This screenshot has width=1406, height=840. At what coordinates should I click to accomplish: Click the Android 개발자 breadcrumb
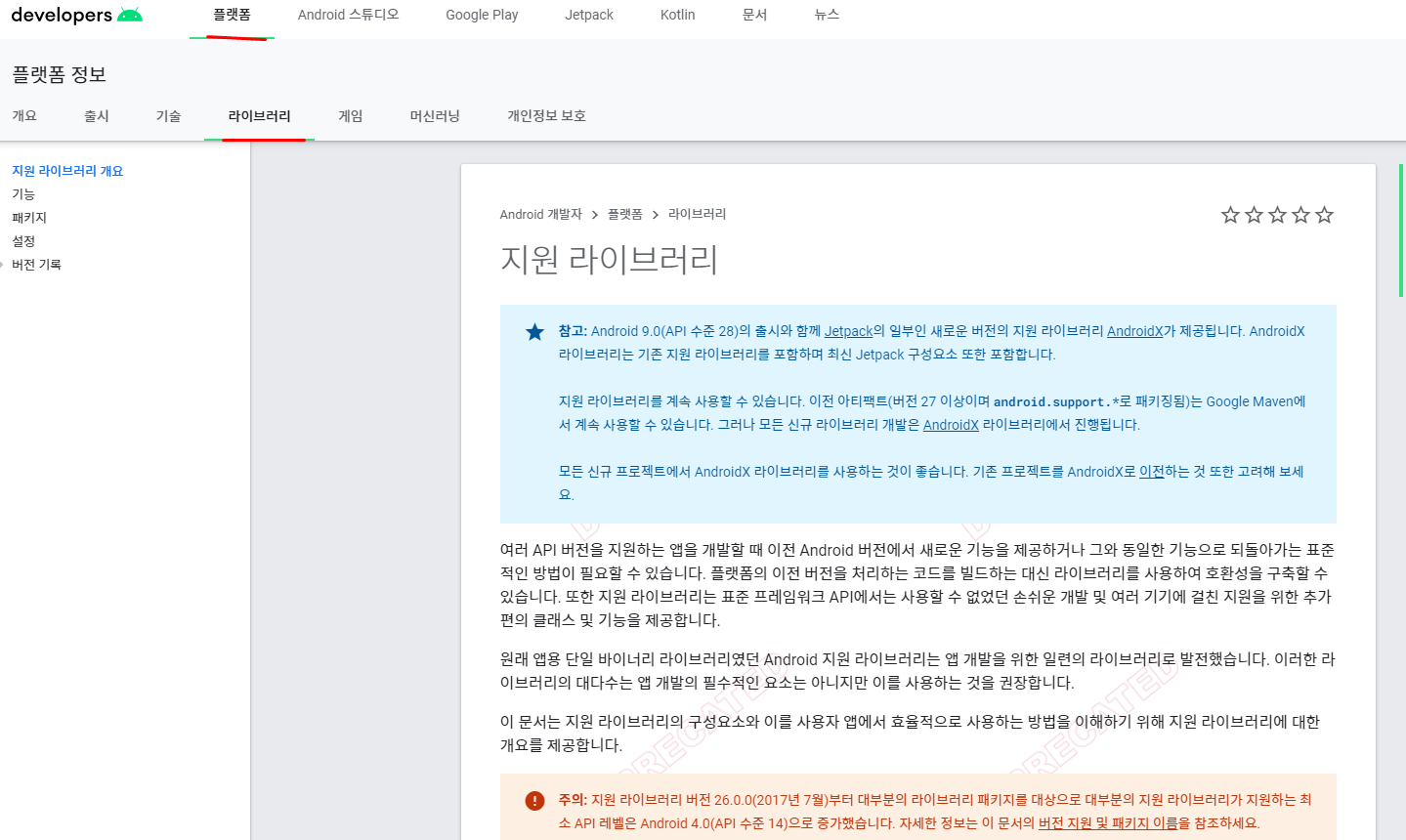pyautogui.click(x=540, y=215)
